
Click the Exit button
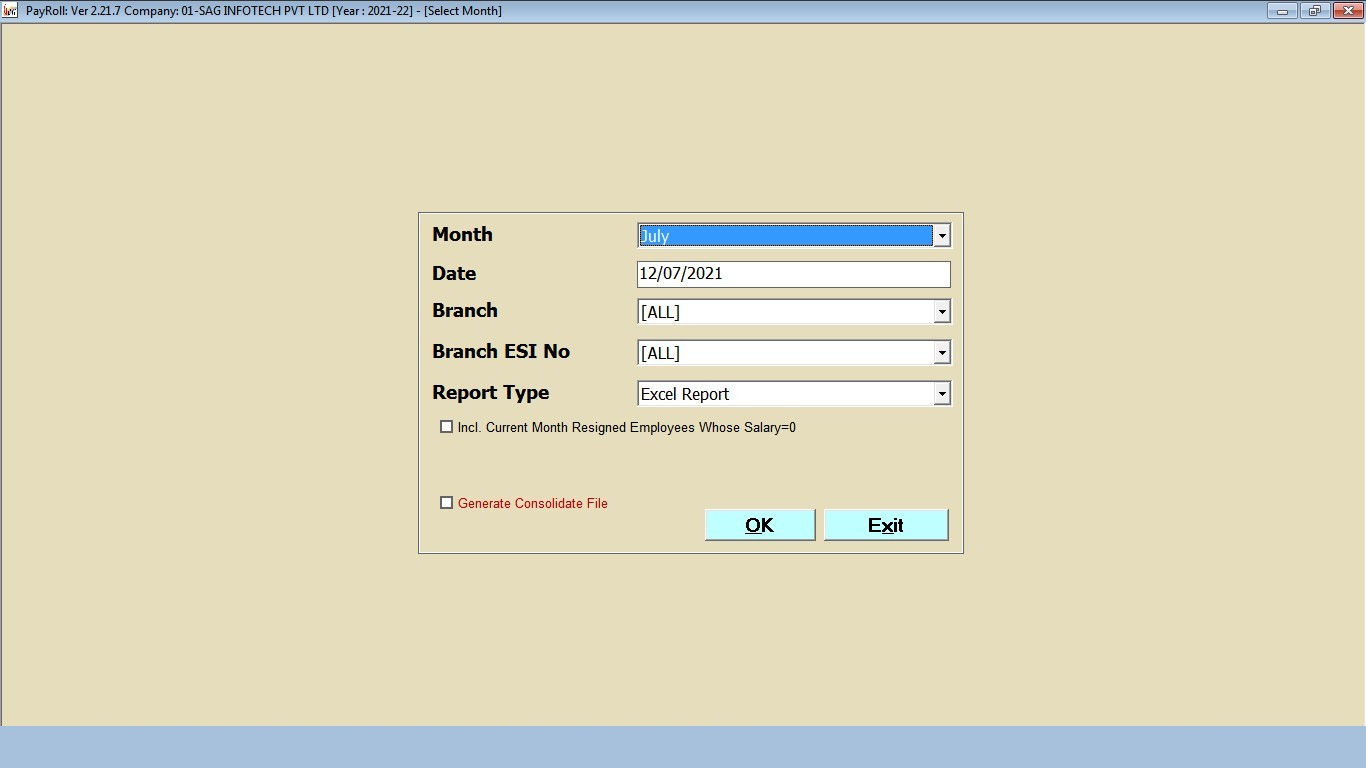pyautogui.click(x=885, y=525)
